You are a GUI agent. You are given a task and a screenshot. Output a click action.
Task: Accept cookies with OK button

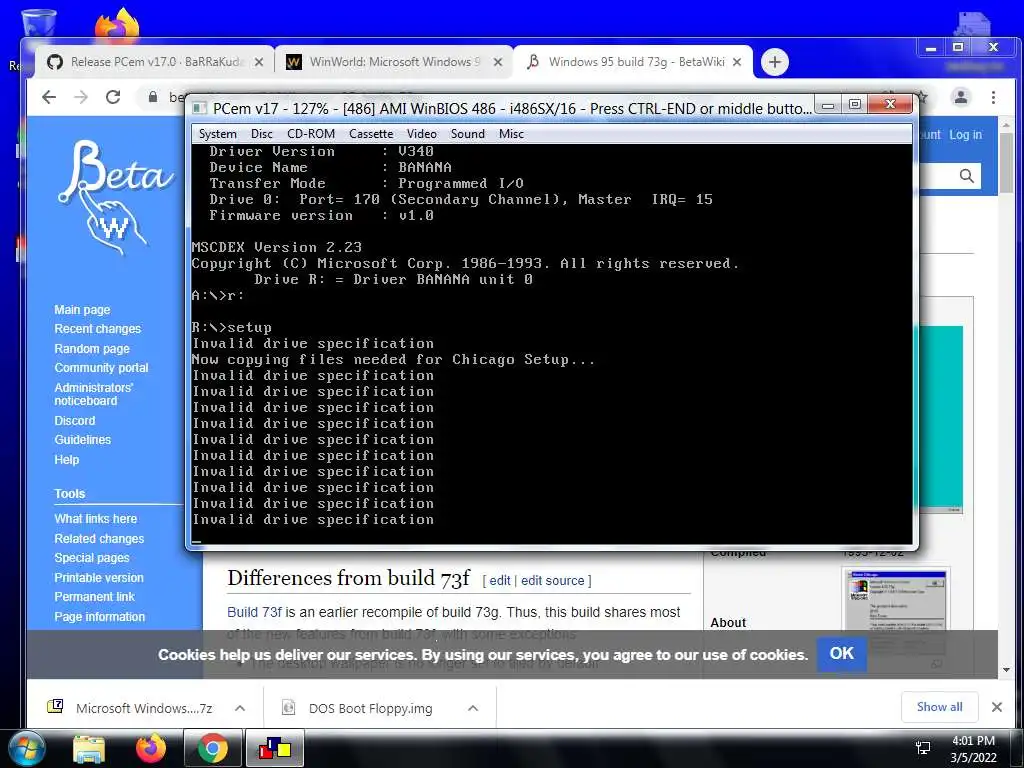point(841,654)
